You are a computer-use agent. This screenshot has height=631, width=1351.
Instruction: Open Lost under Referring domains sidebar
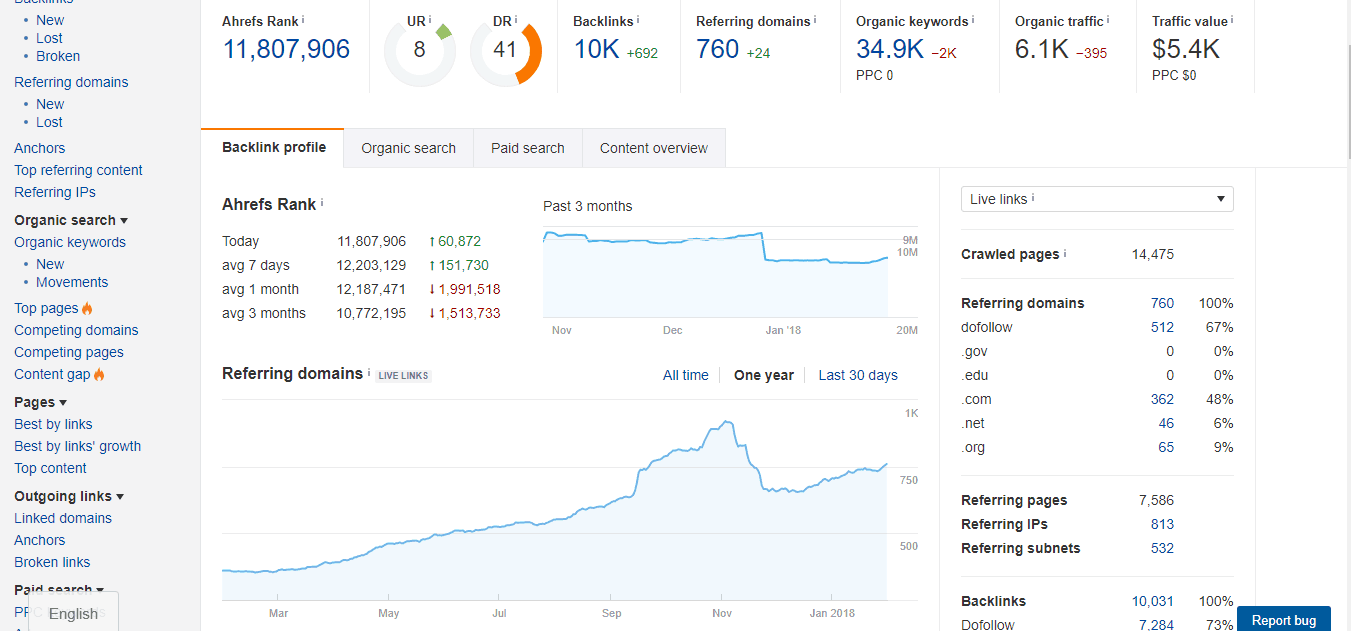point(49,122)
